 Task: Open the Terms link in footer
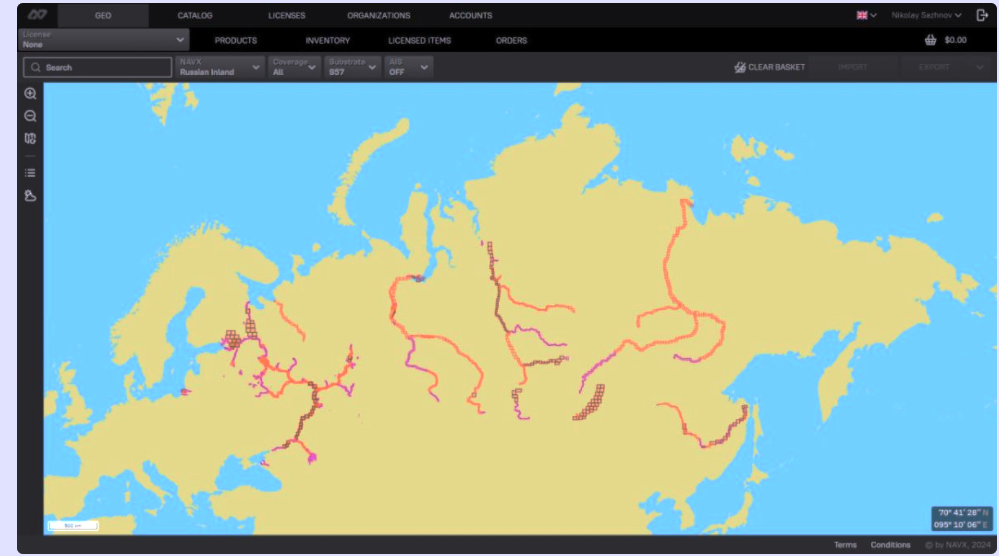845,545
